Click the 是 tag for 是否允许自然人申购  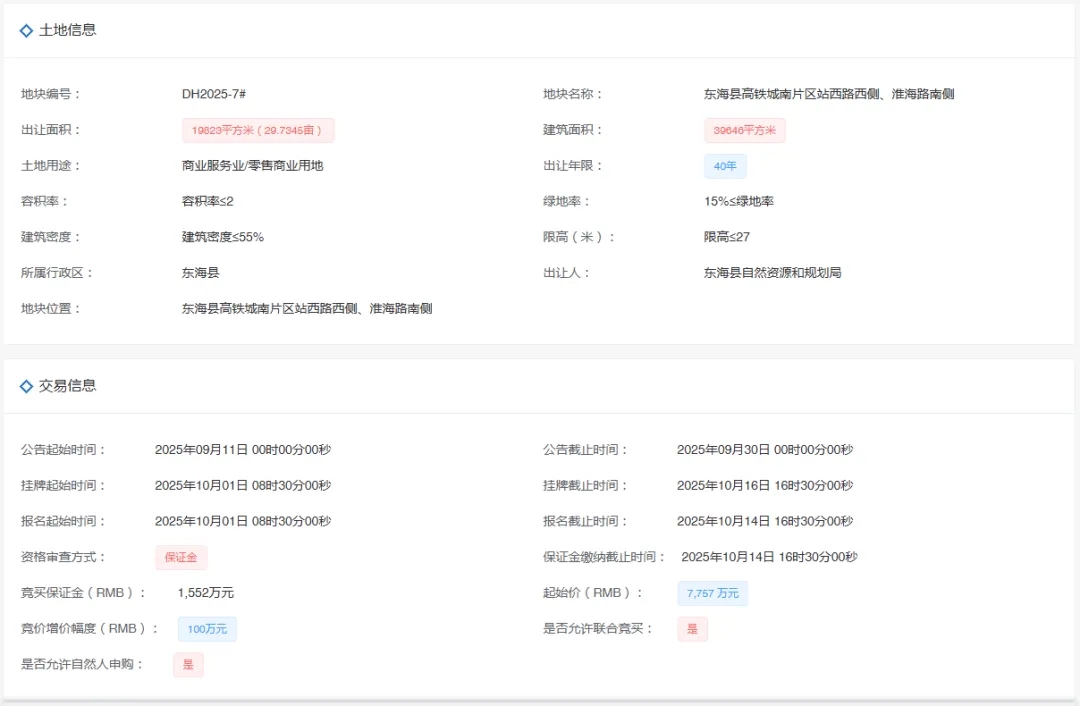pos(188,665)
